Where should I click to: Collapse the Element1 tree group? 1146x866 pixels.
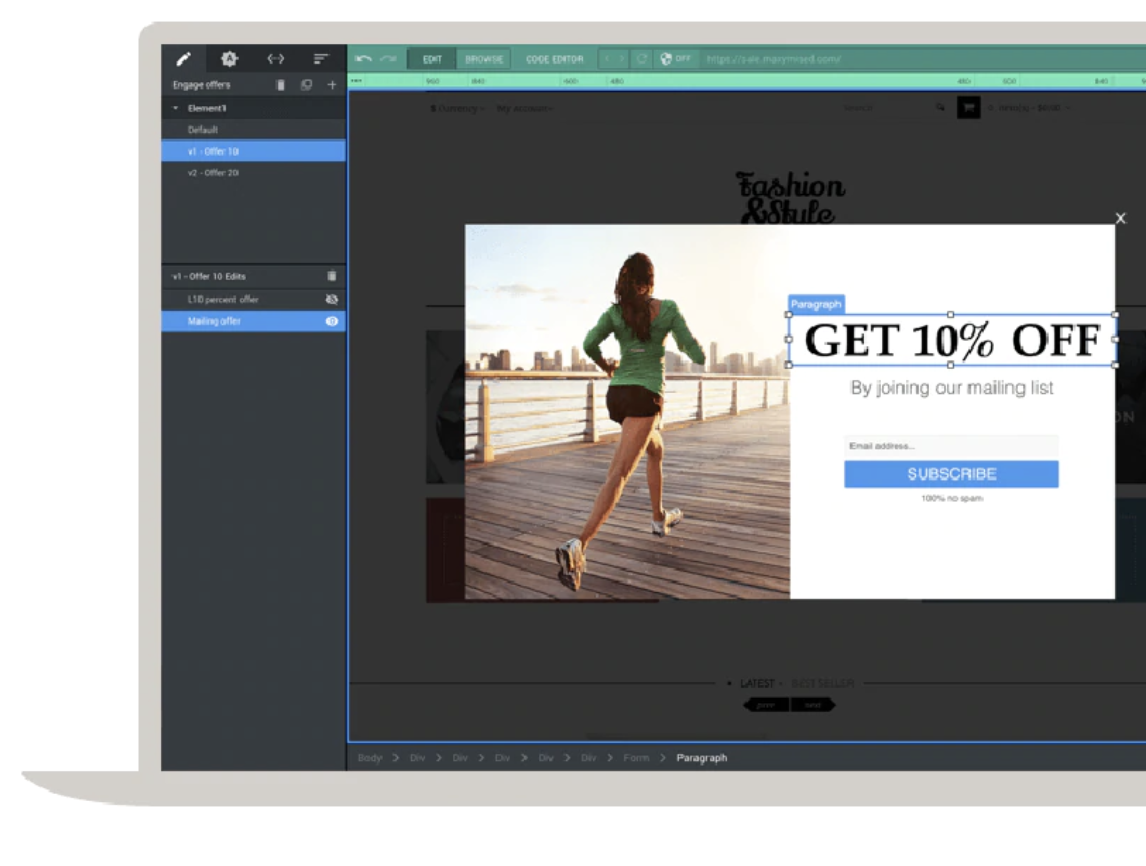175,108
